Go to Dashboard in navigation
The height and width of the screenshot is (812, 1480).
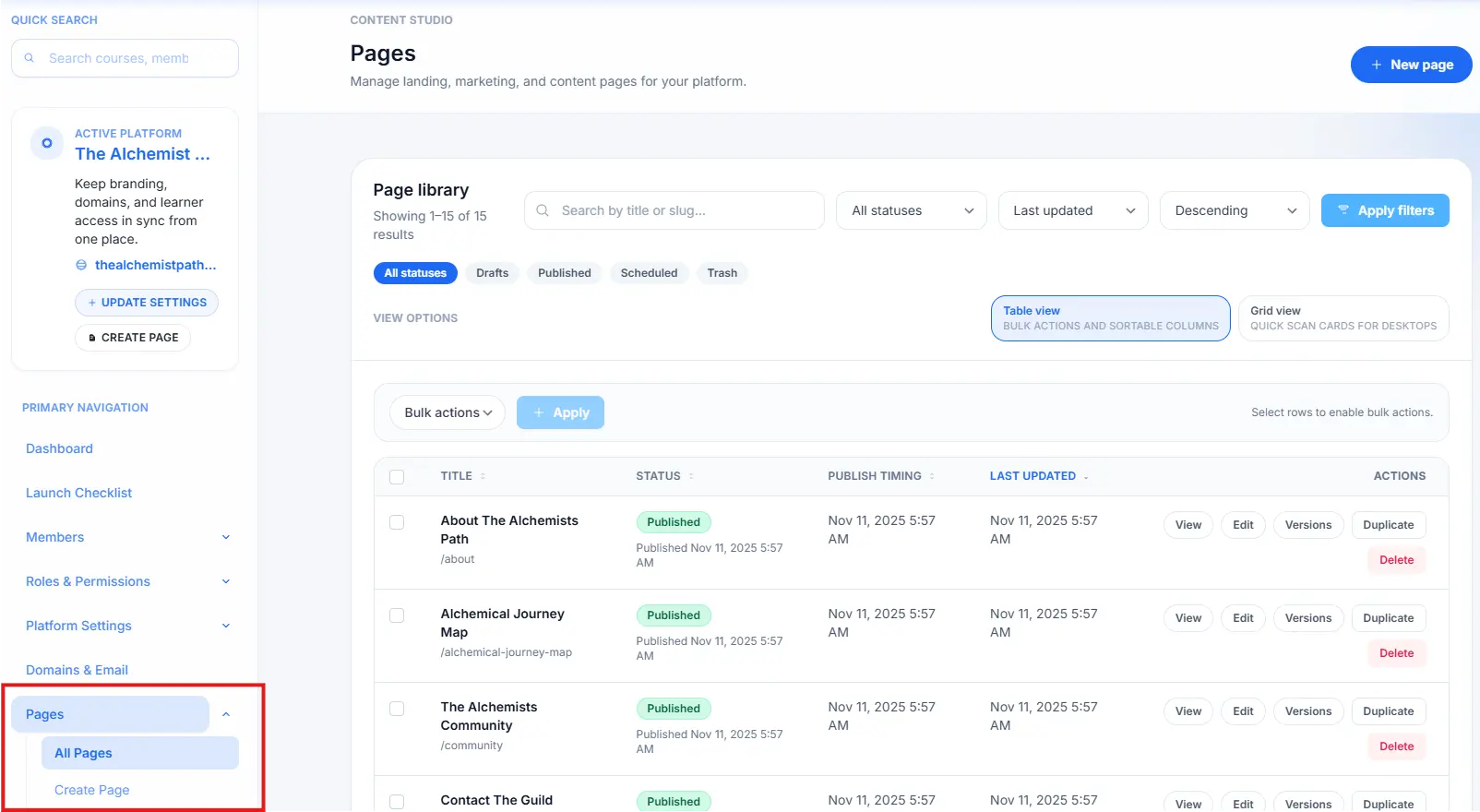59,448
